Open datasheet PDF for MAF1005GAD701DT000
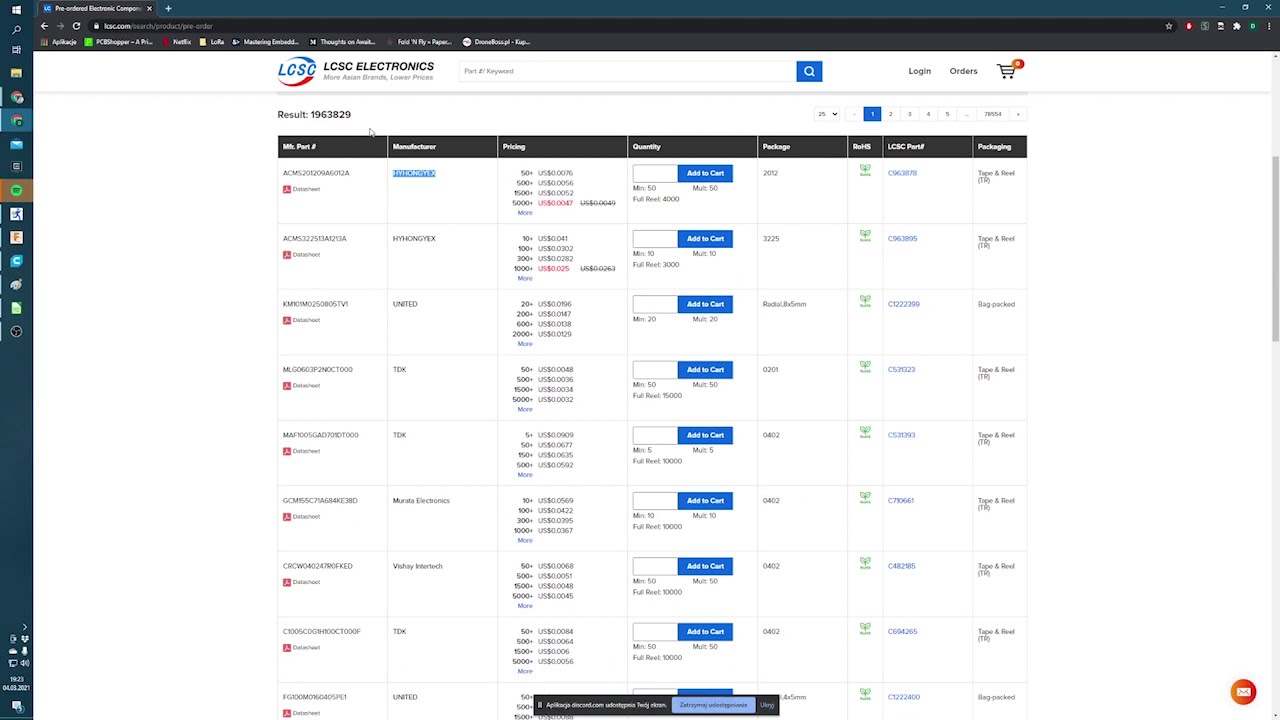Viewport: 1280px width, 720px height. tap(301, 451)
